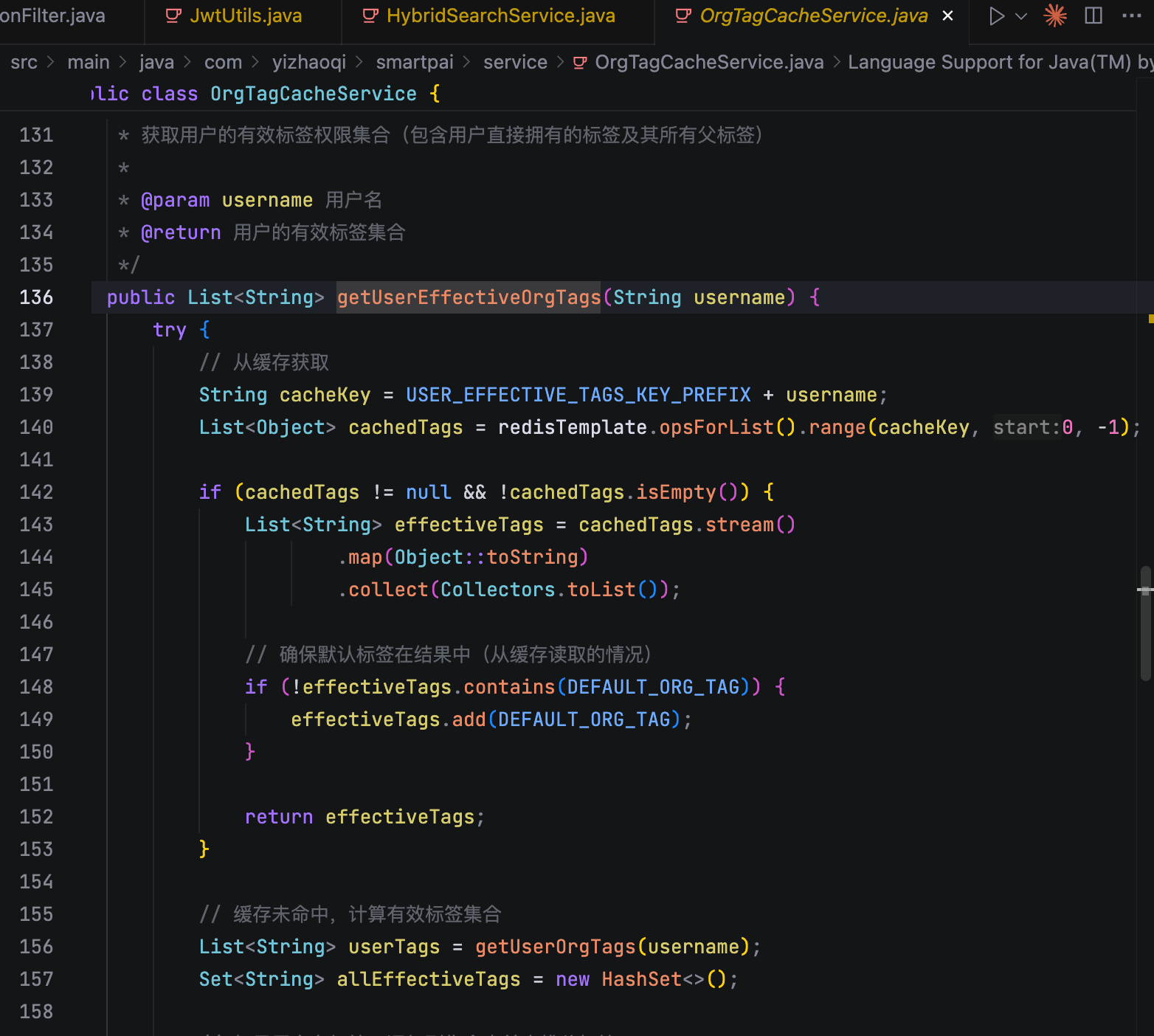Open the com breadcrumb folder

223,63
